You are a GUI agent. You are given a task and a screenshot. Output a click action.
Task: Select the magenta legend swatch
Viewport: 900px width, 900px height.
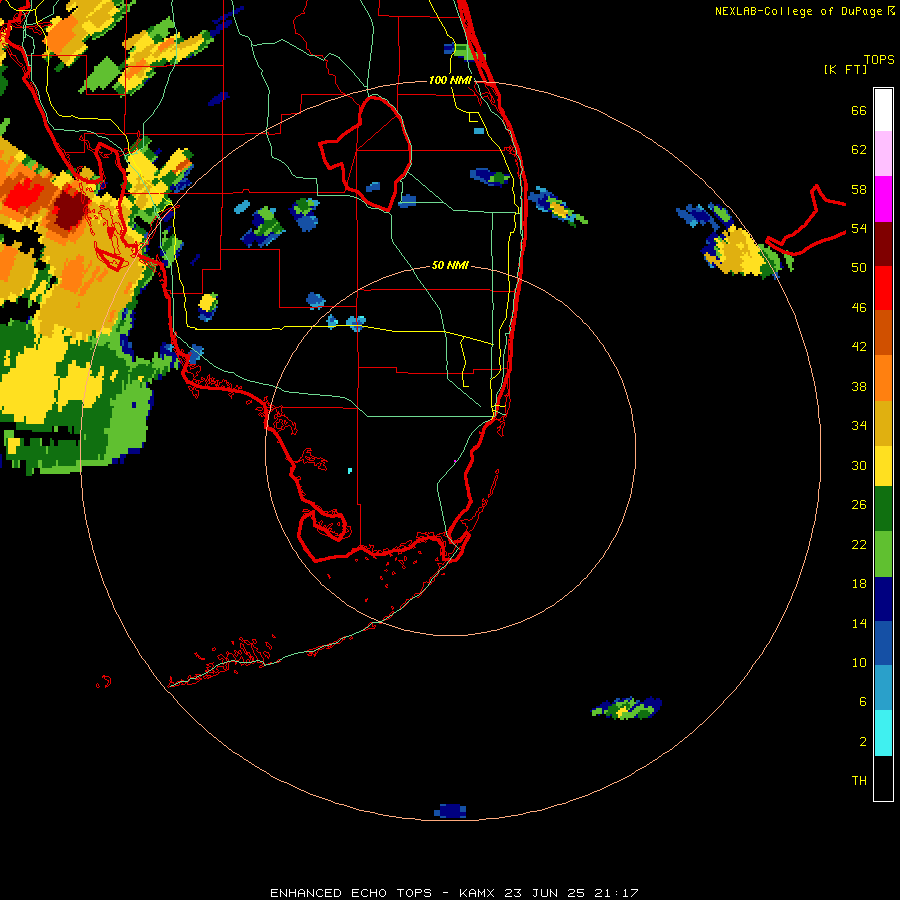click(883, 199)
